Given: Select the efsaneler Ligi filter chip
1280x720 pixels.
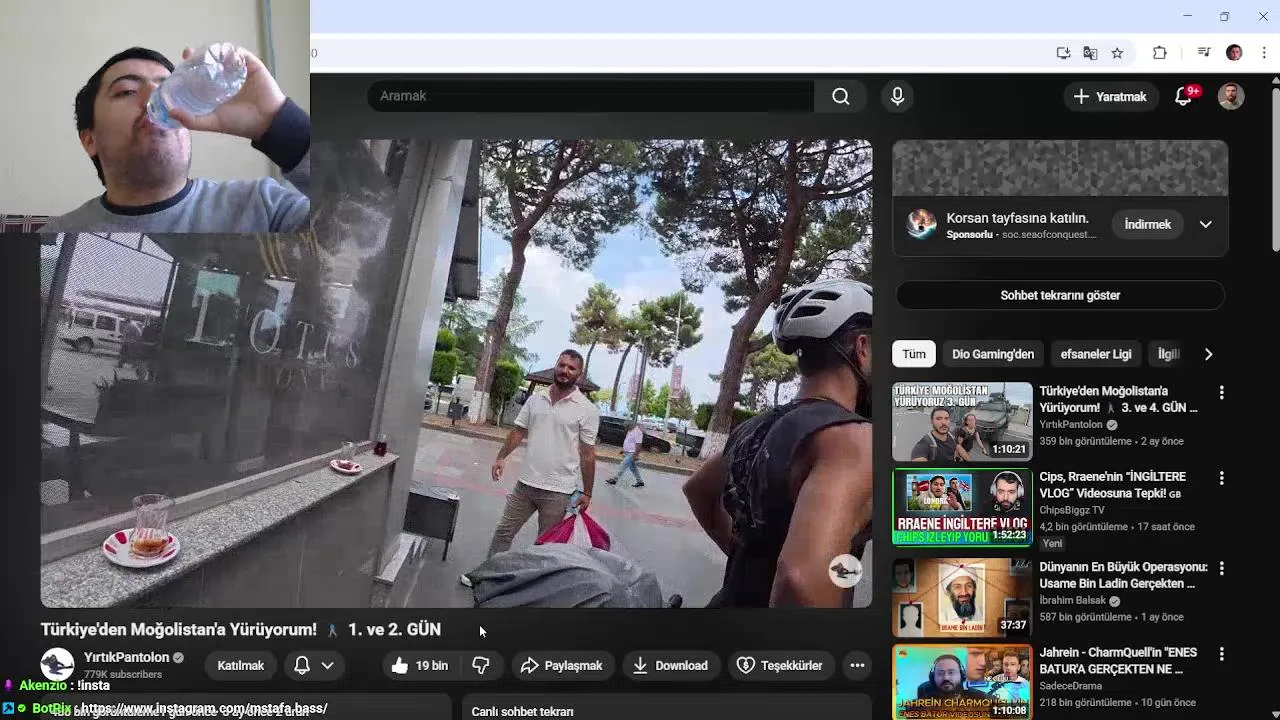Looking at the screenshot, I should click(1096, 354).
